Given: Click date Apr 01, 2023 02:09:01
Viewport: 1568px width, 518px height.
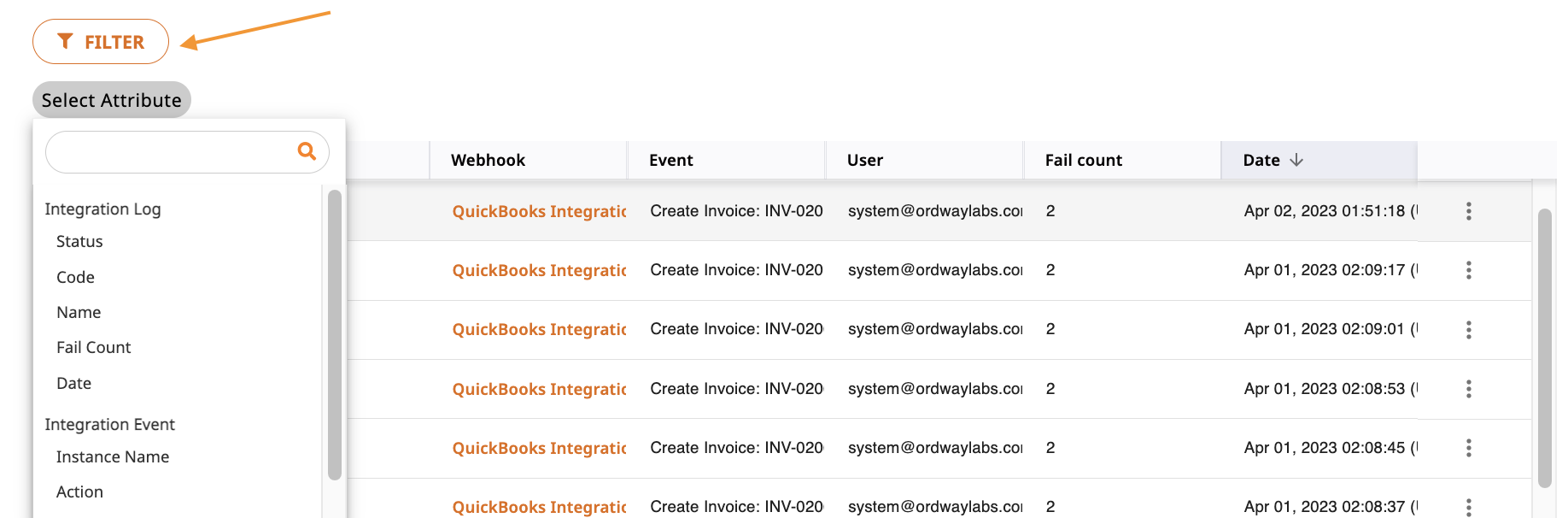Looking at the screenshot, I should [1331, 329].
